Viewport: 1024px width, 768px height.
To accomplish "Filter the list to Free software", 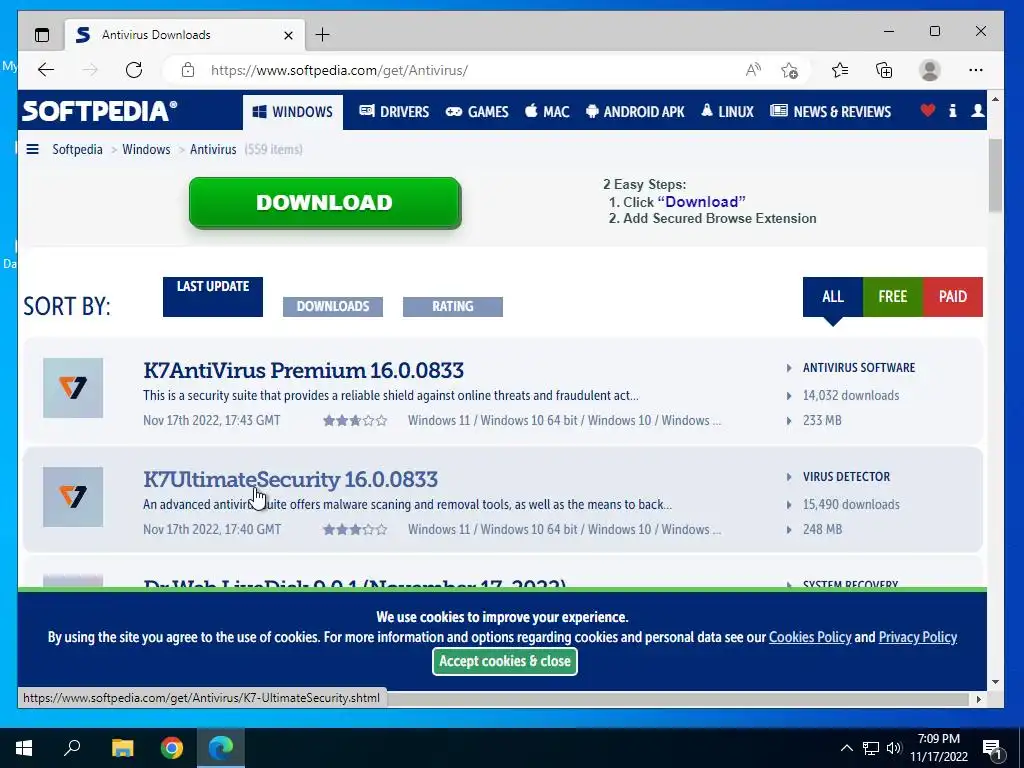I will coord(893,296).
